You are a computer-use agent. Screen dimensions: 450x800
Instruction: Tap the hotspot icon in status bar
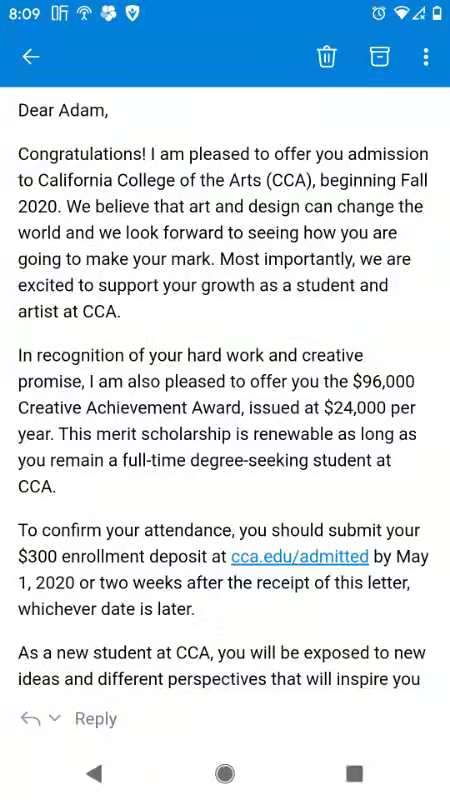(83, 14)
